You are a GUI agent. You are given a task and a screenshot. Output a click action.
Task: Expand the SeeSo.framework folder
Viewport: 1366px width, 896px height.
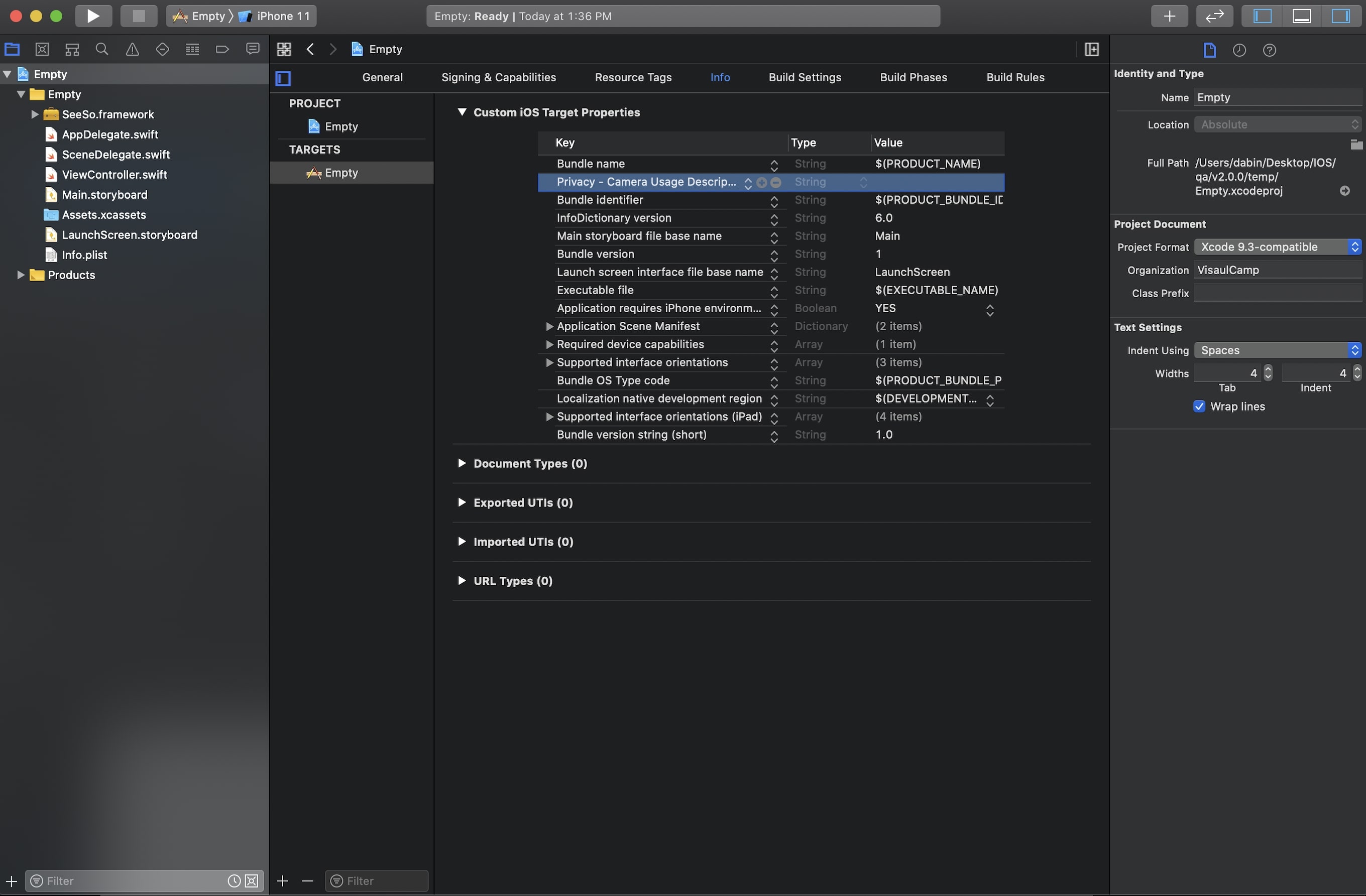[35, 114]
